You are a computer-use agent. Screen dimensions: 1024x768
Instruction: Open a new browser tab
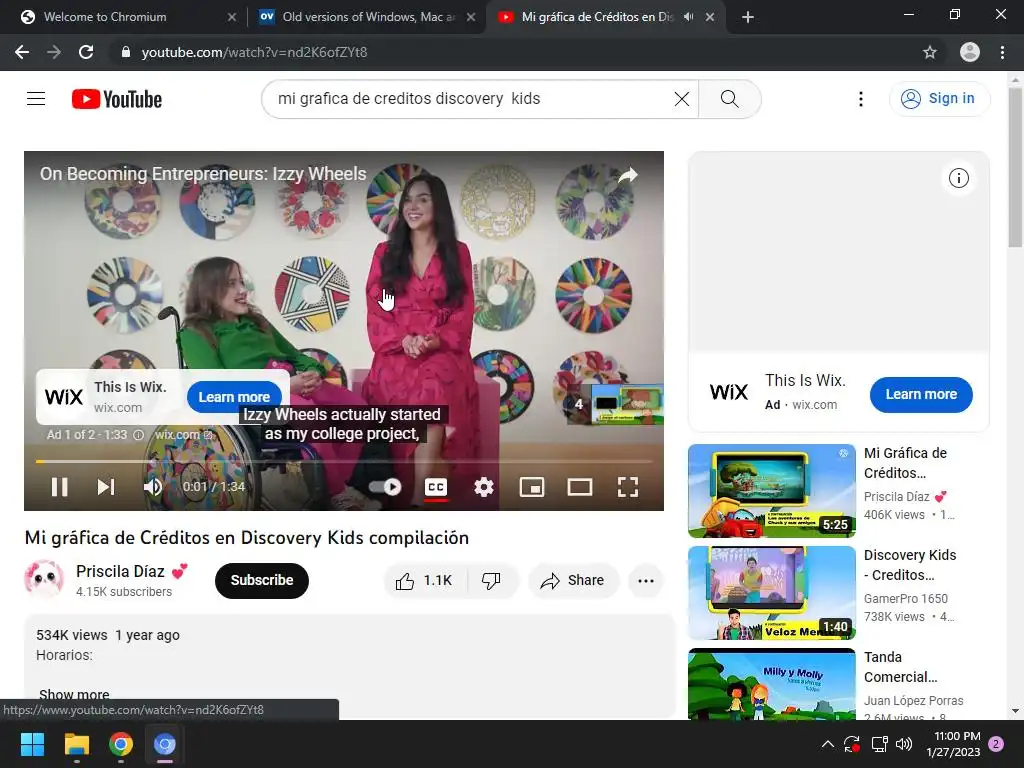click(x=748, y=17)
